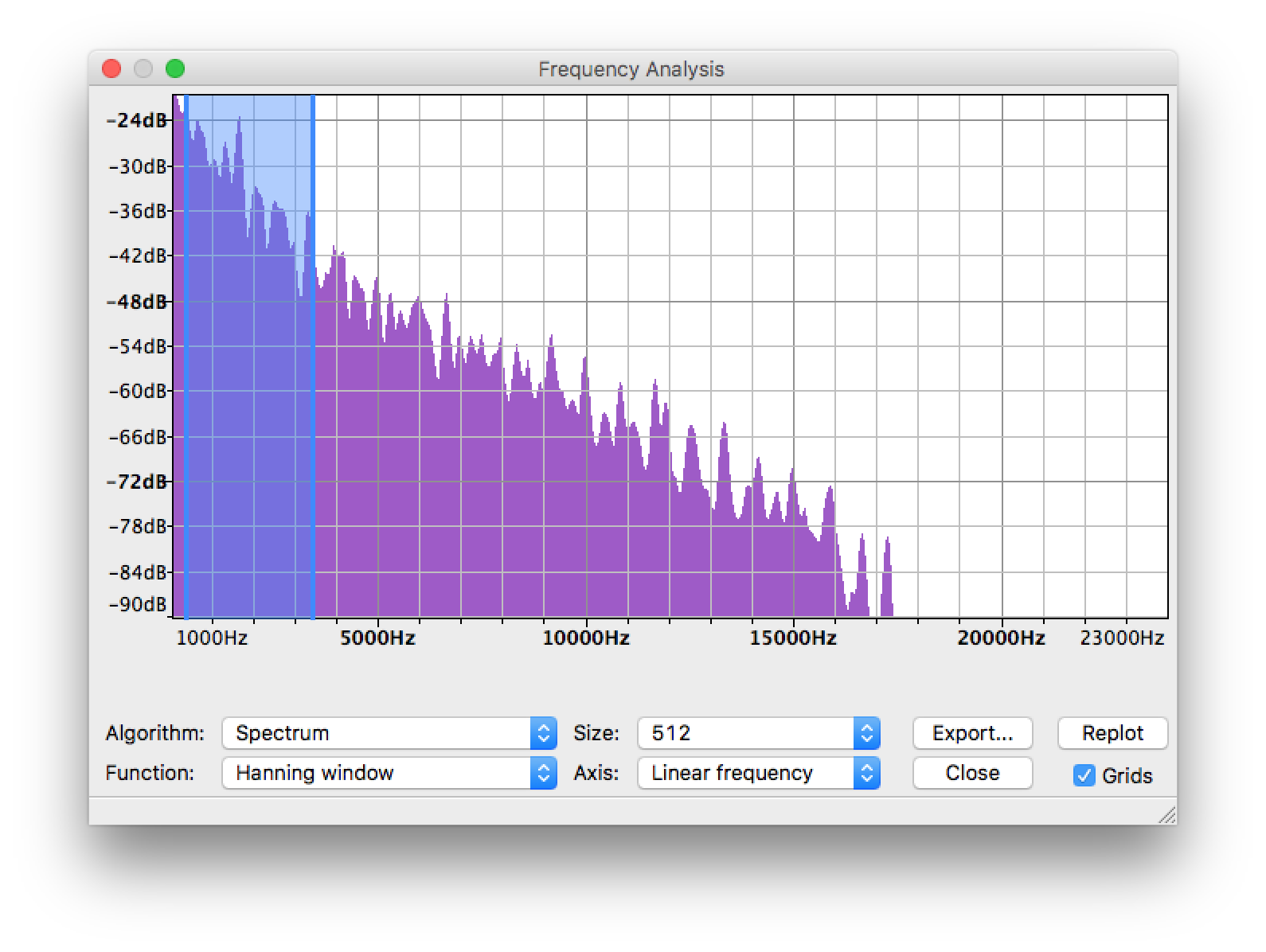Open the Size dropdown showing 512
1266x952 pixels.
point(759,733)
